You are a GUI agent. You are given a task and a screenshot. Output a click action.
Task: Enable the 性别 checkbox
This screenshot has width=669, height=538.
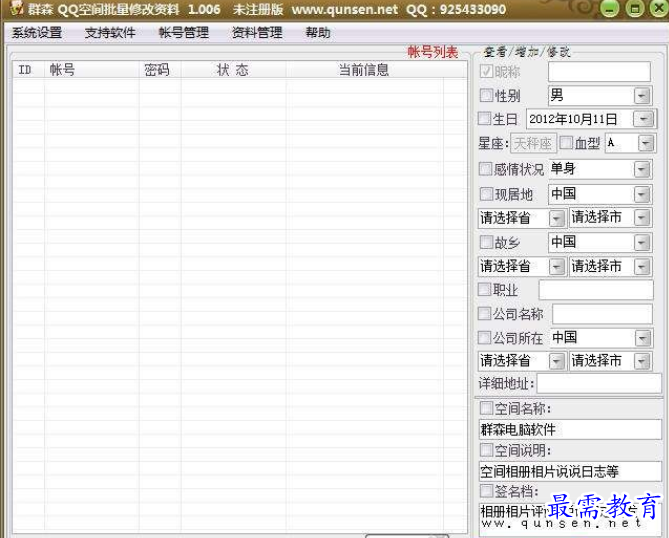(x=486, y=95)
